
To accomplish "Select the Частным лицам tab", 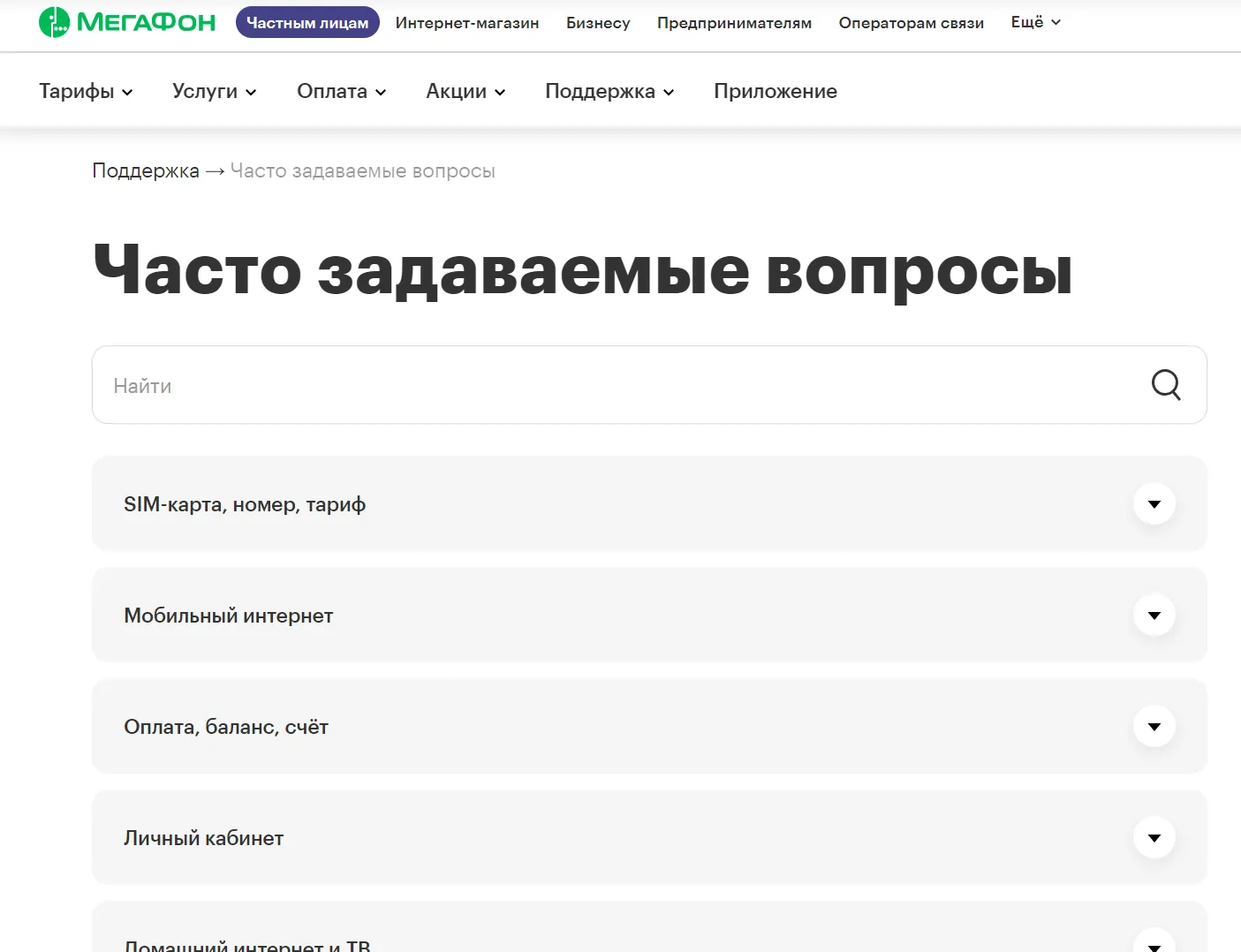I will (307, 23).
